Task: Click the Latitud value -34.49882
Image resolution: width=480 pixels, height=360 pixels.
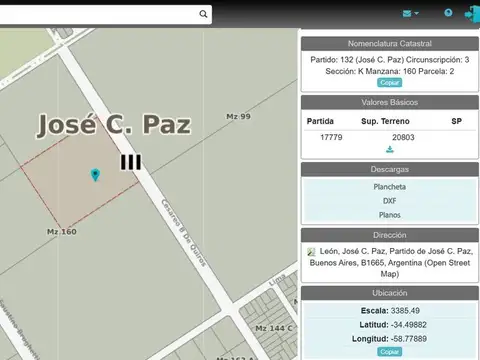Action: pos(409,325)
